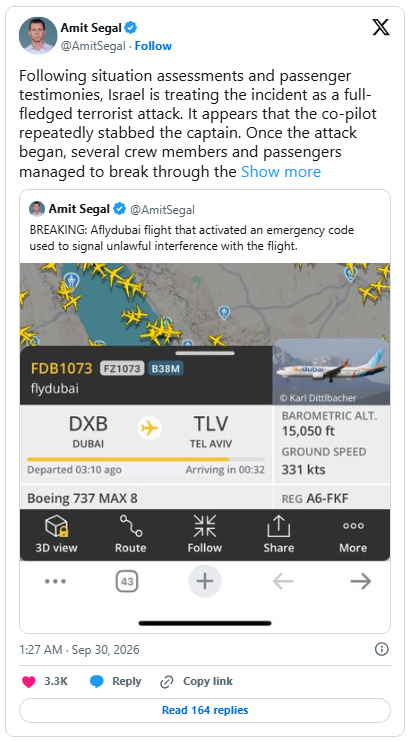Click the X logo icon
The image size is (410, 742).
pyautogui.click(x=381, y=28)
